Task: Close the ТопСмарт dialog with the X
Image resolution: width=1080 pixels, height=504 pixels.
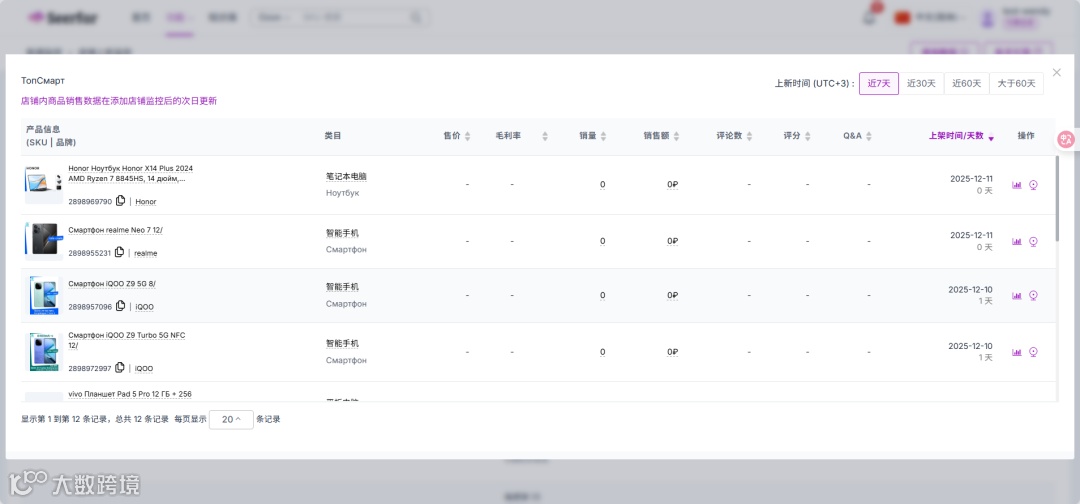Action: tap(1057, 72)
